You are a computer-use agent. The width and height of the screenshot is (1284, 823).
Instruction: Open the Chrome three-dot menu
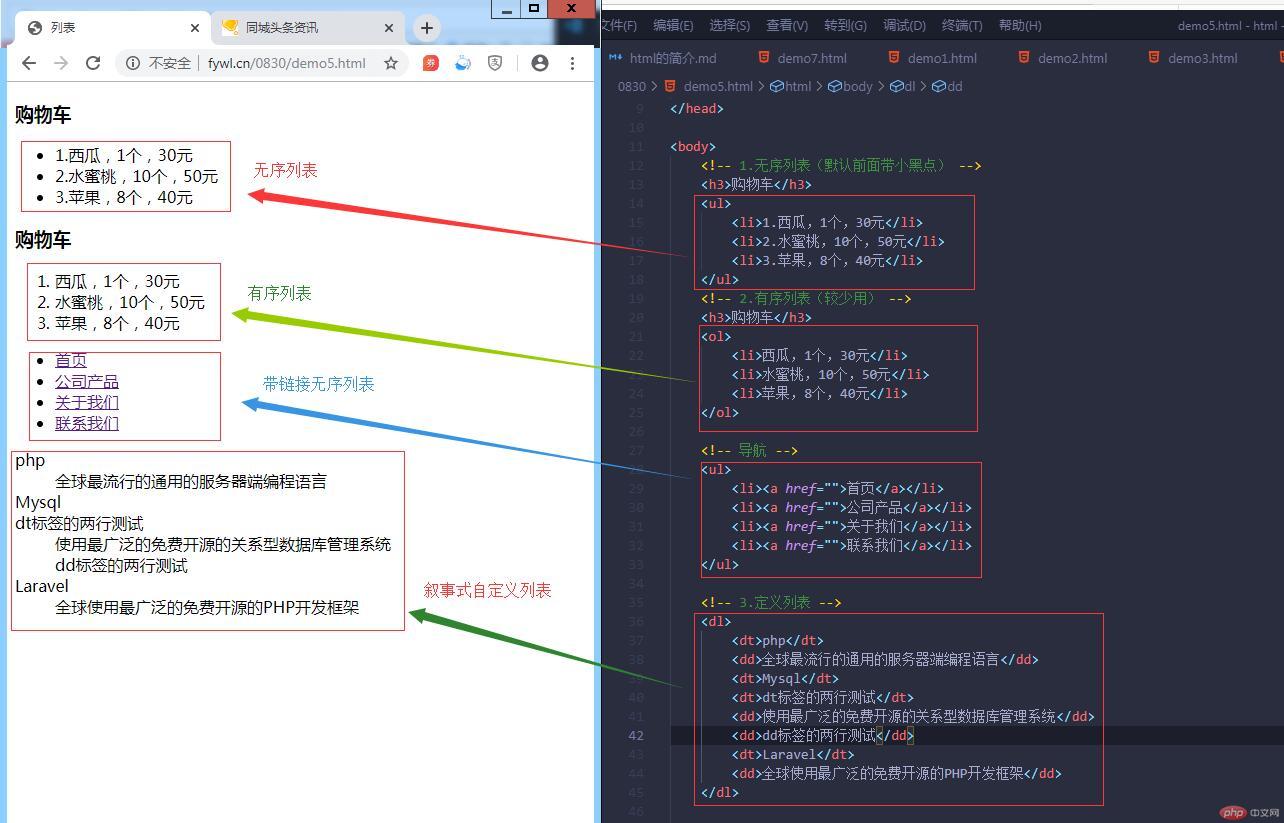pyautogui.click(x=572, y=63)
